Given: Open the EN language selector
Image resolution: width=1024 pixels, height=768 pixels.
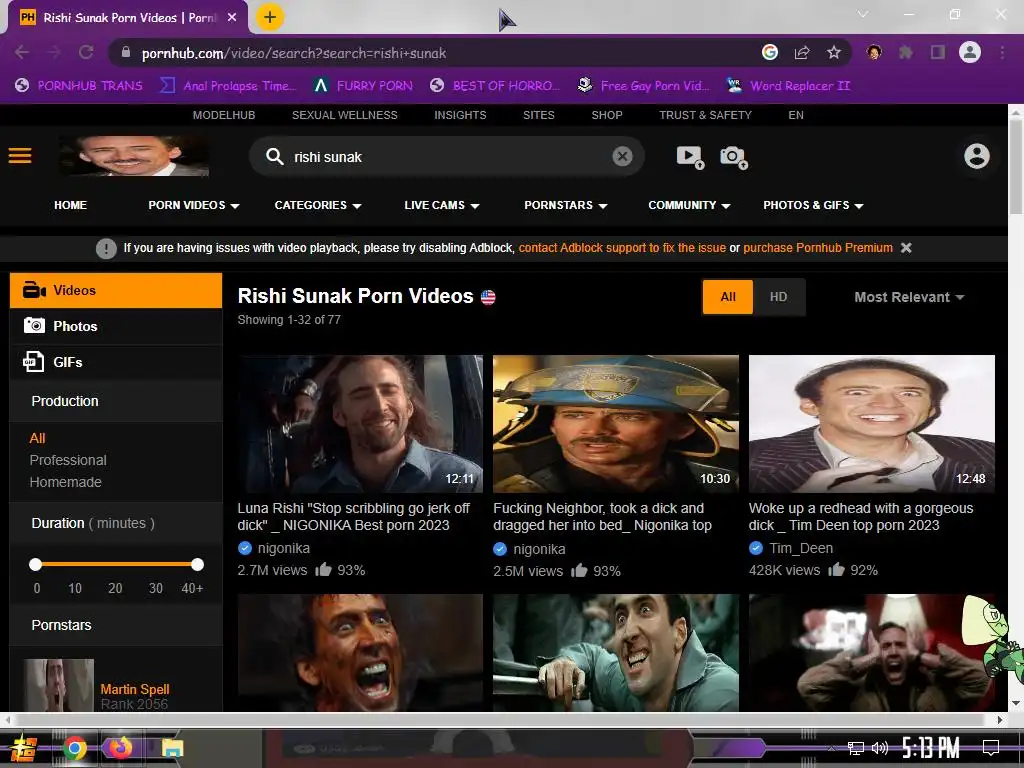Looking at the screenshot, I should click(795, 115).
